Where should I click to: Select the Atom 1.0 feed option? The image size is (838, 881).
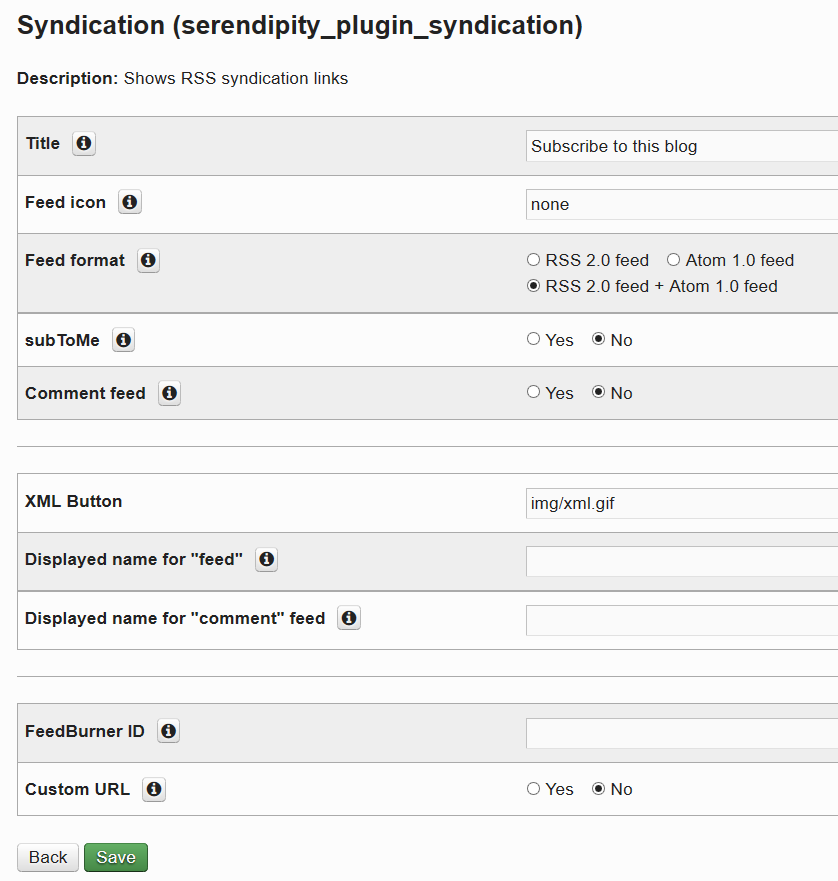[x=672, y=259]
